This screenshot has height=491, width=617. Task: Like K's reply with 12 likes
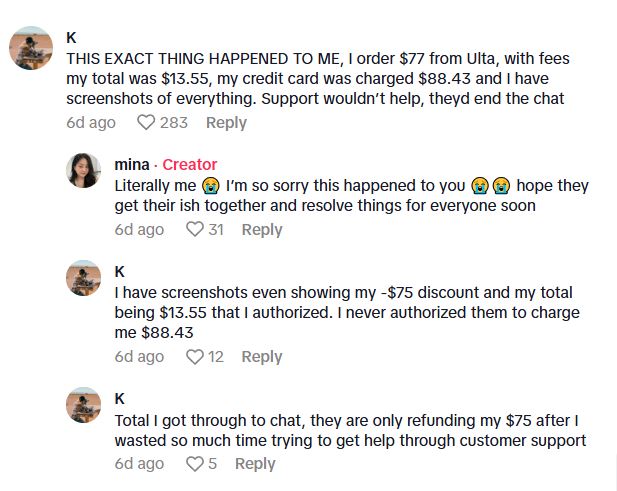pos(195,357)
